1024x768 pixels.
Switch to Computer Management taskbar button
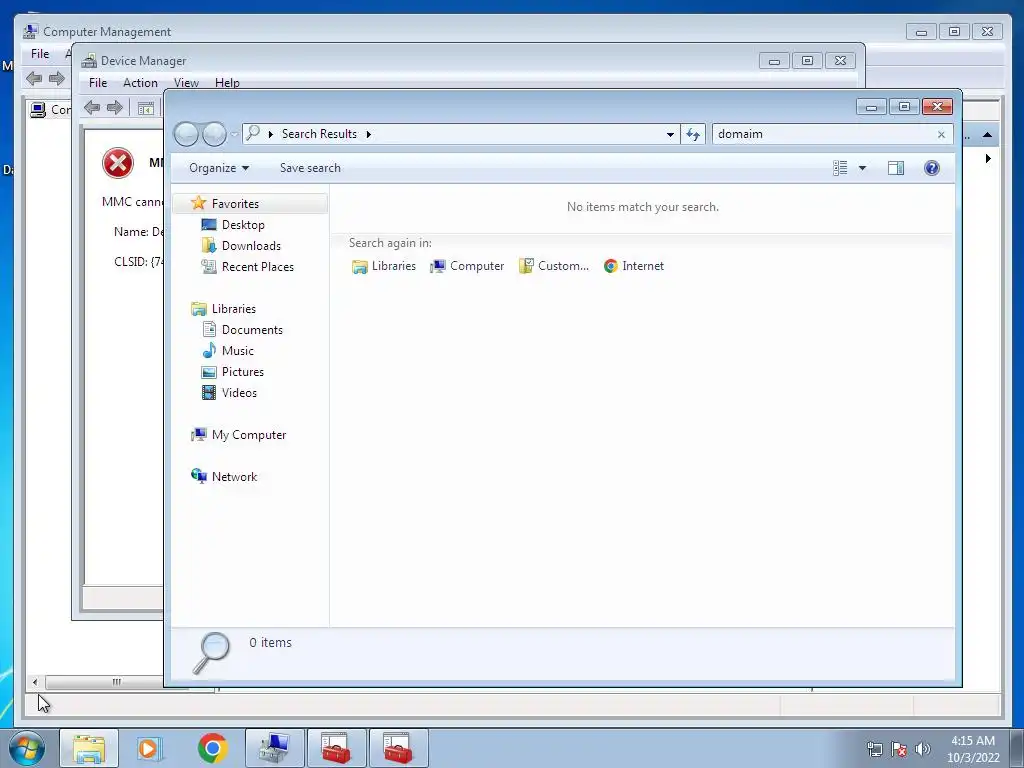point(274,748)
